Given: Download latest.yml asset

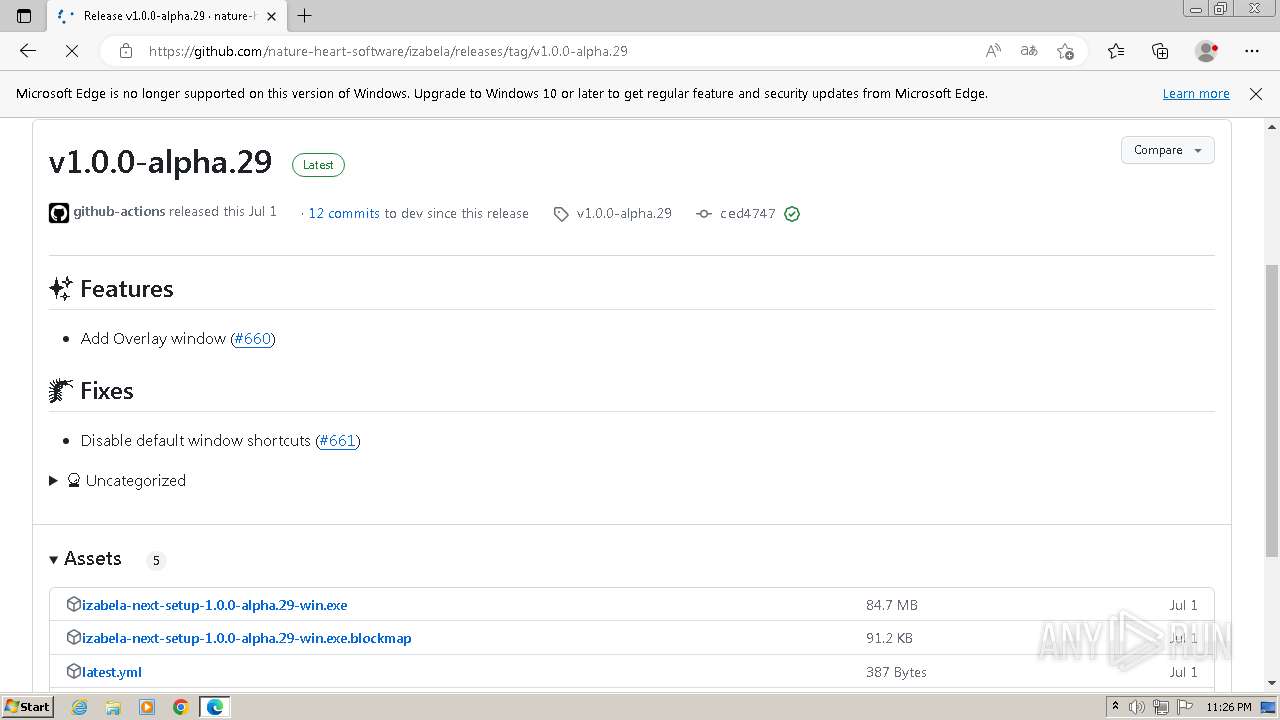Looking at the screenshot, I should (x=112, y=672).
